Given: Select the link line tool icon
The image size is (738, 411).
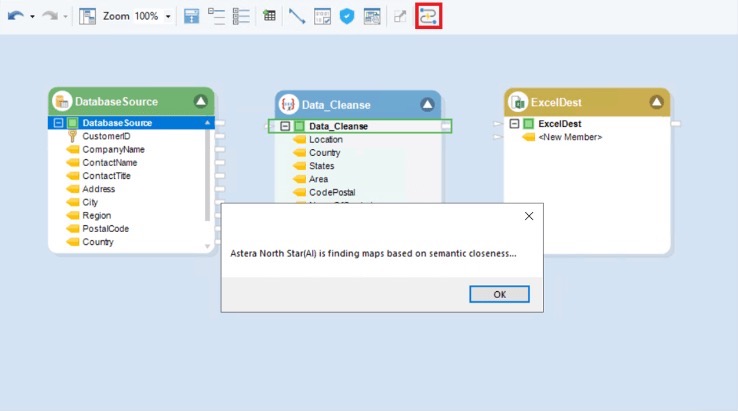Looking at the screenshot, I should pos(297,16).
